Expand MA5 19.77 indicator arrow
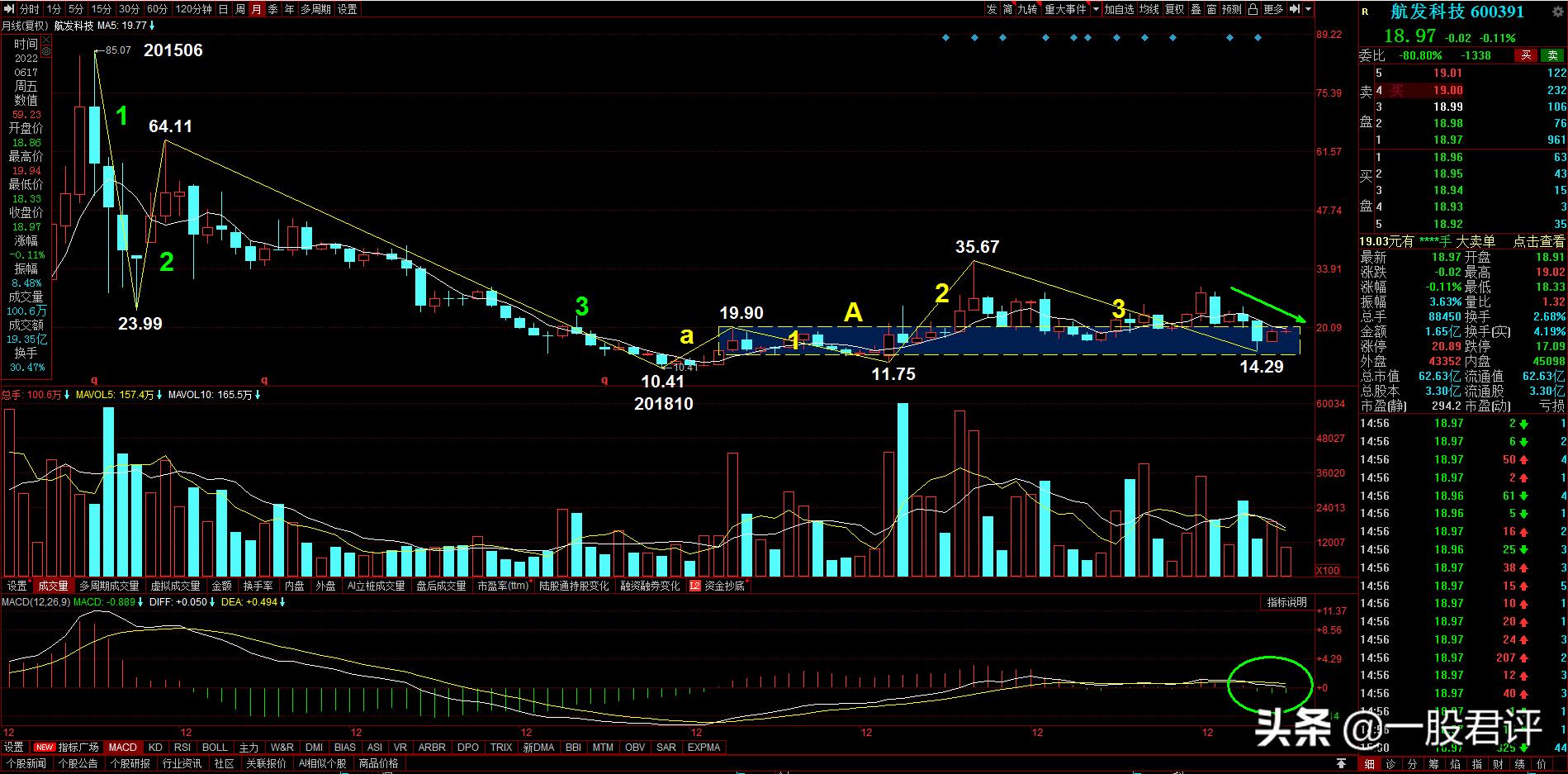1568x774 pixels. click(152, 26)
